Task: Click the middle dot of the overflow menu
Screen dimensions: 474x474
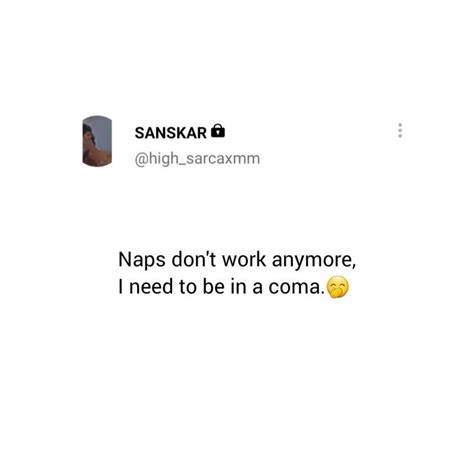Action: click(x=400, y=130)
